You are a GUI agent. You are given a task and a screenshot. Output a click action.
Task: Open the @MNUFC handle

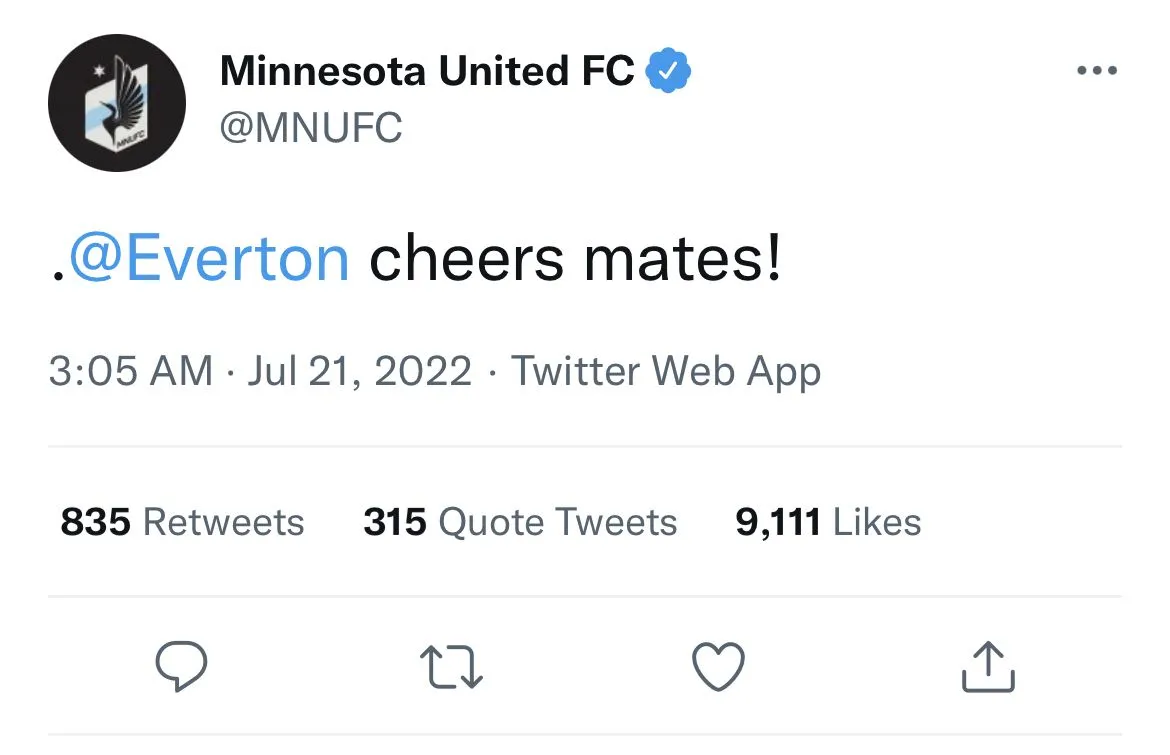[x=311, y=128]
